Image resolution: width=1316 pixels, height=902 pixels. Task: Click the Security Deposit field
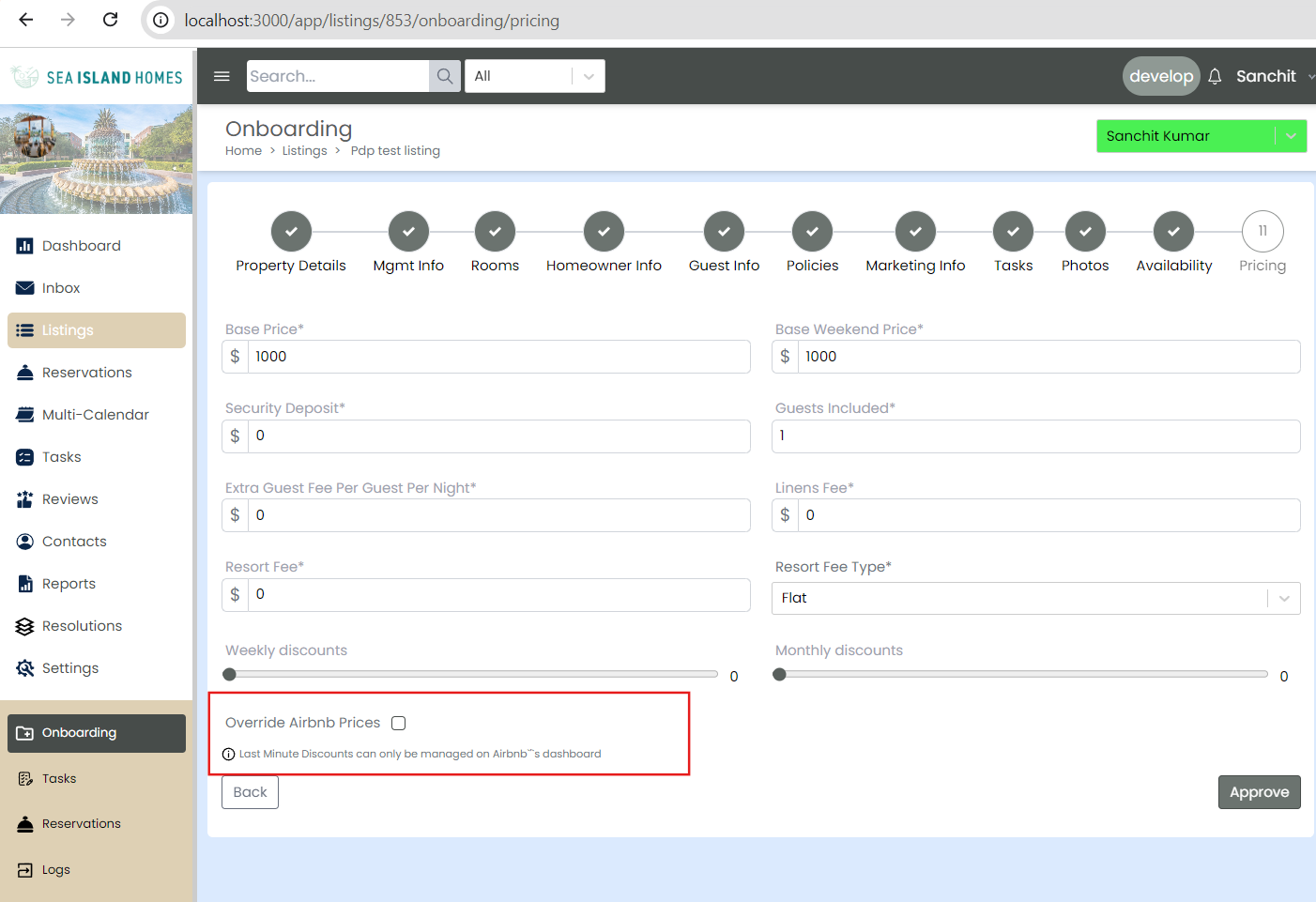tap(498, 436)
